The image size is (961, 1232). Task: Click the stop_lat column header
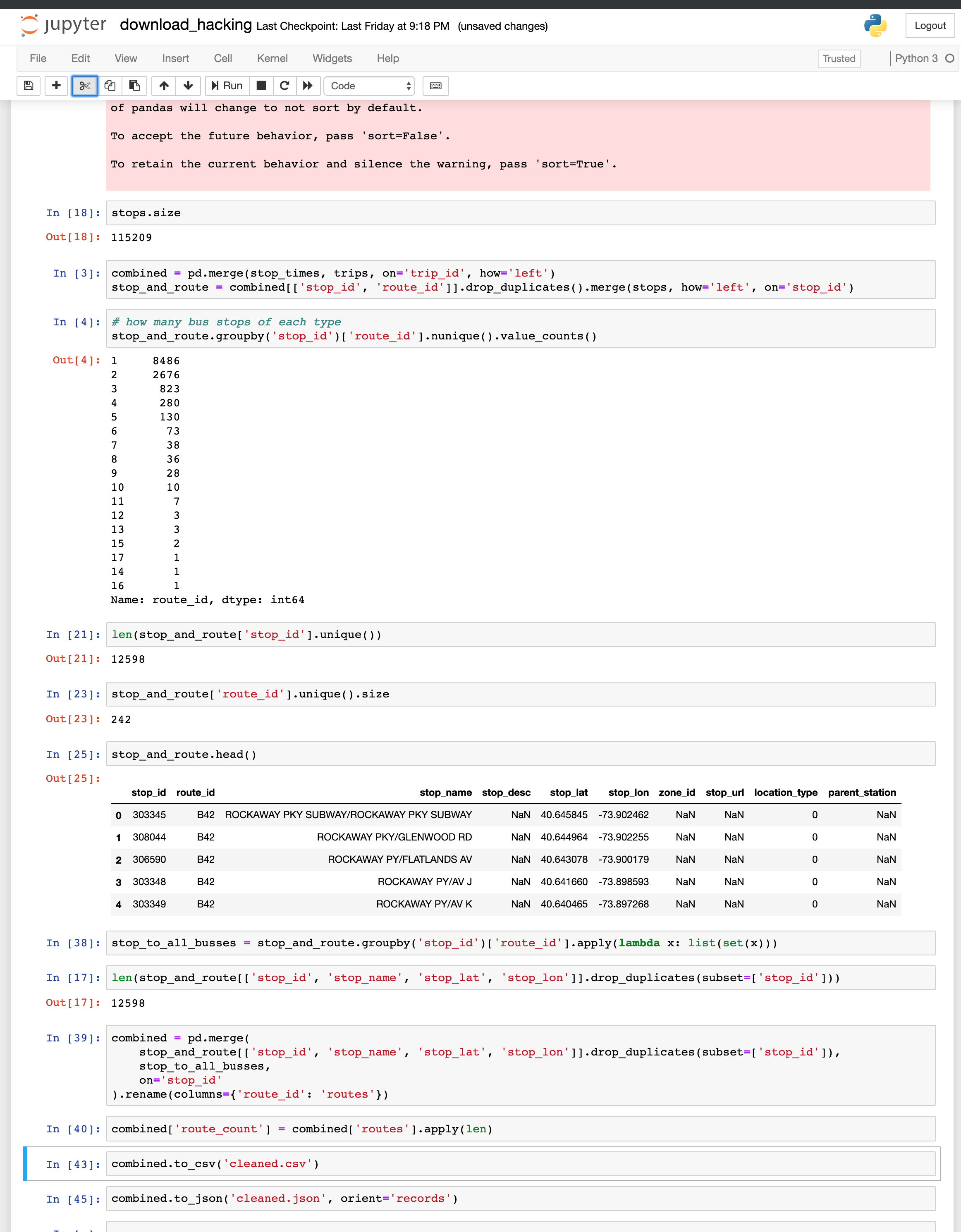568,793
